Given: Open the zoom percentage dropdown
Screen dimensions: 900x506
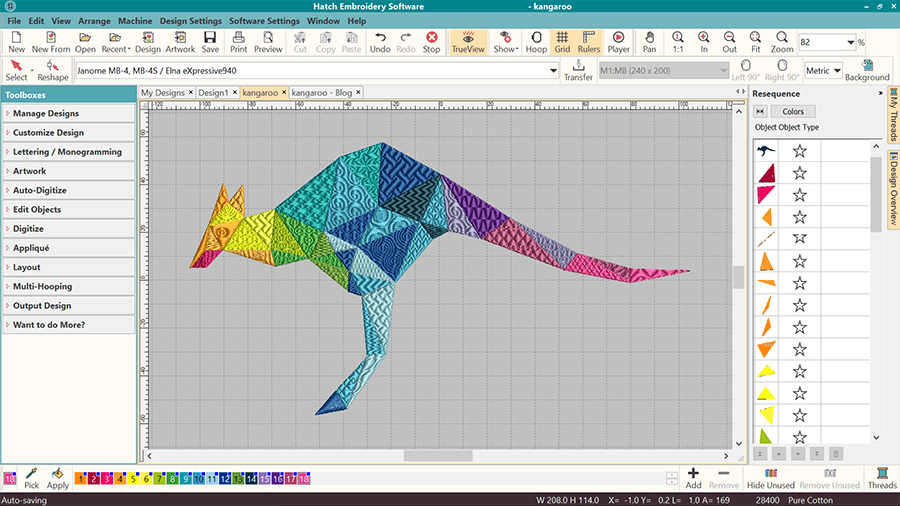Looking at the screenshot, I should (850, 42).
